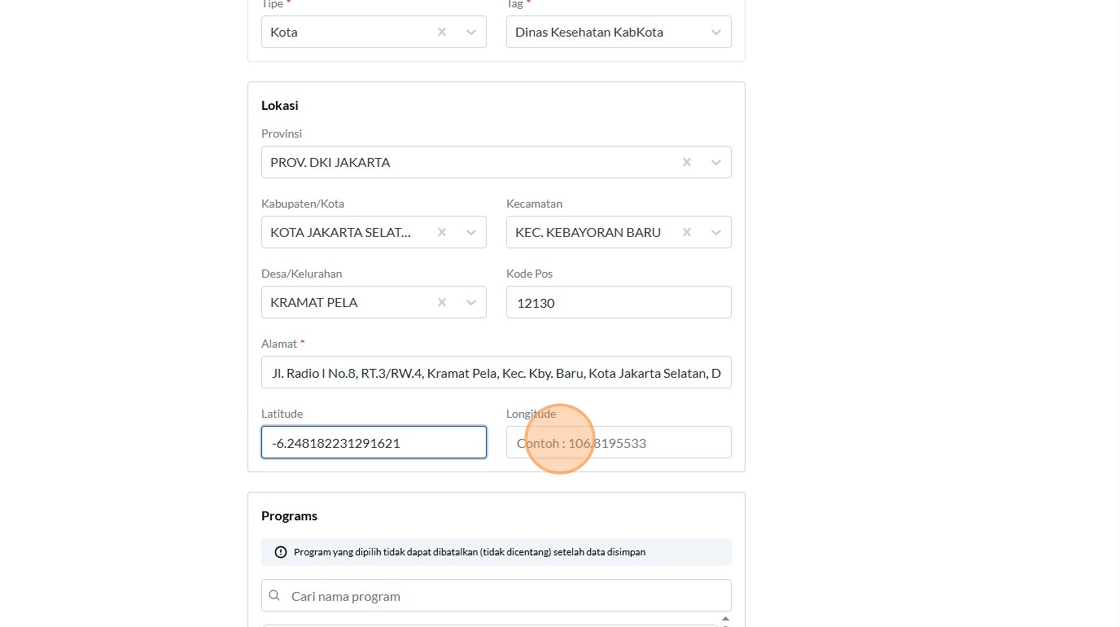Expand the Tipe dropdown chevron
The width and height of the screenshot is (1120, 627).
[x=471, y=32]
